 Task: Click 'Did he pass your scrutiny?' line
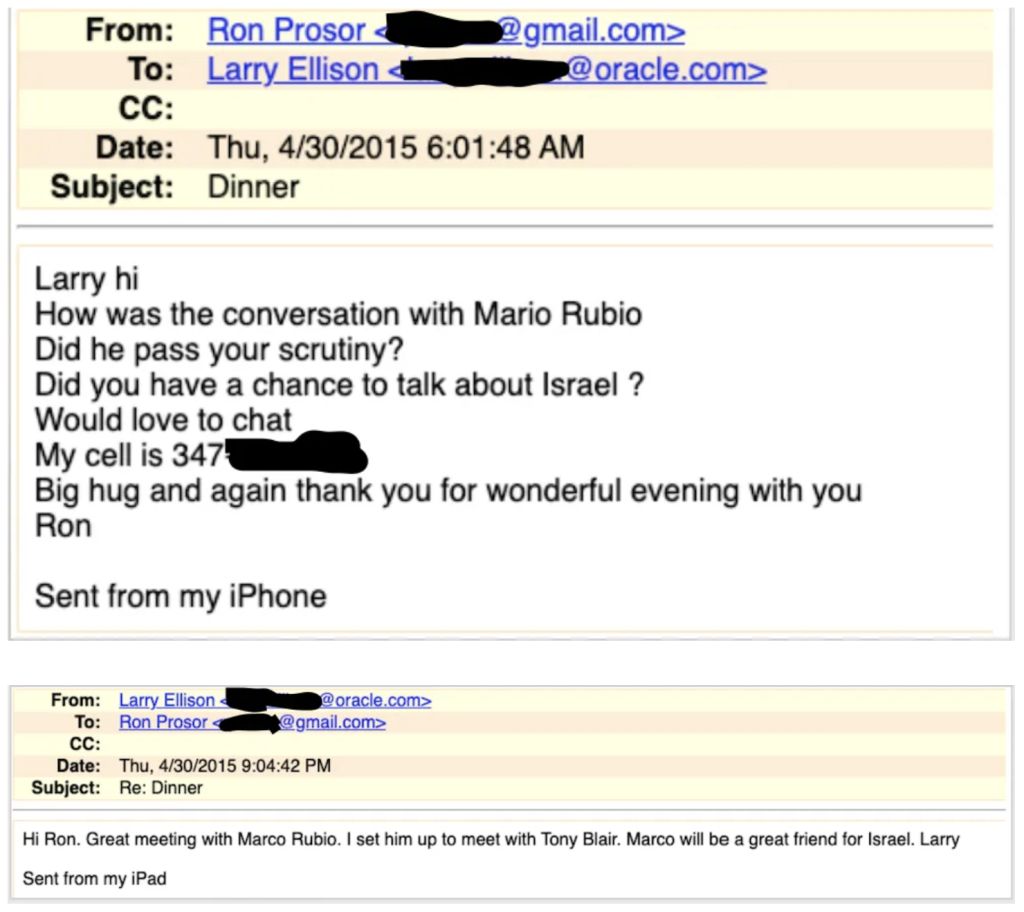coord(219,350)
